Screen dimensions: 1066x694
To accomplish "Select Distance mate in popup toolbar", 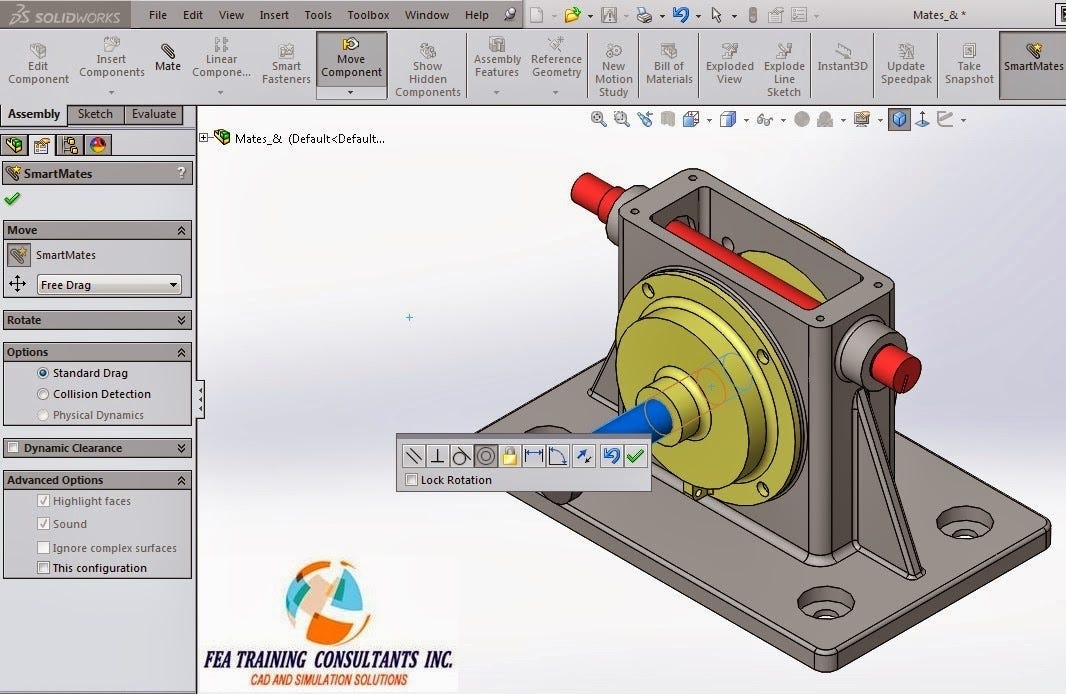I will point(534,455).
